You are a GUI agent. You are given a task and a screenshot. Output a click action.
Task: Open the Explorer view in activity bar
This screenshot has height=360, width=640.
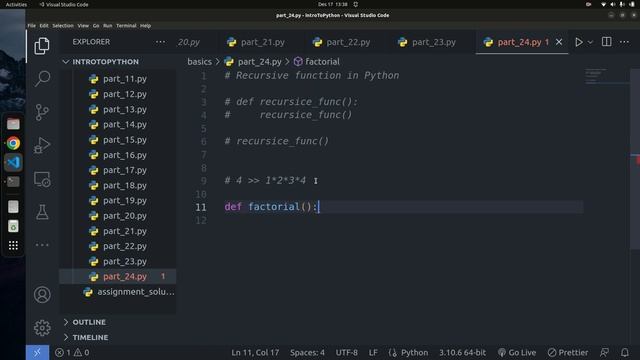coord(42,46)
